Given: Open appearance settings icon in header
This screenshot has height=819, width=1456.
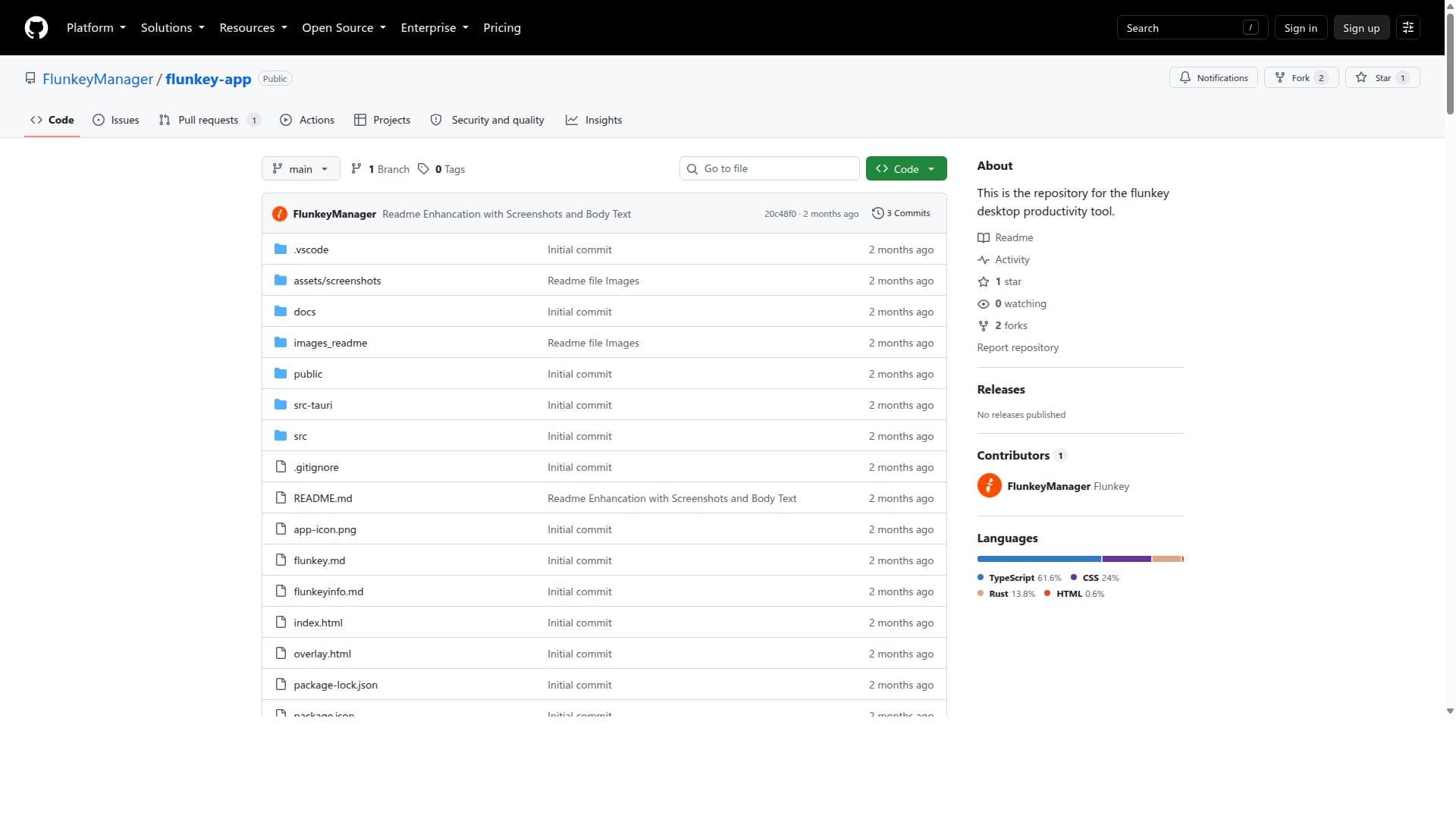Looking at the screenshot, I should (x=1408, y=28).
